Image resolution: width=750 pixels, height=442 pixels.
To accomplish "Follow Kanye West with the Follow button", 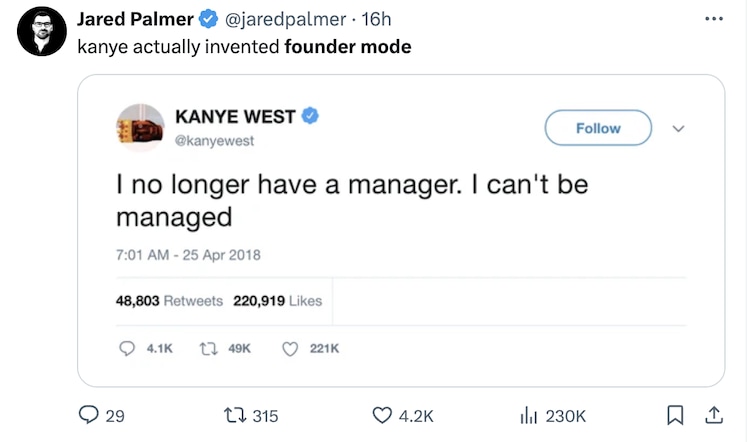I will pyautogui.click(x=598, y=128).
